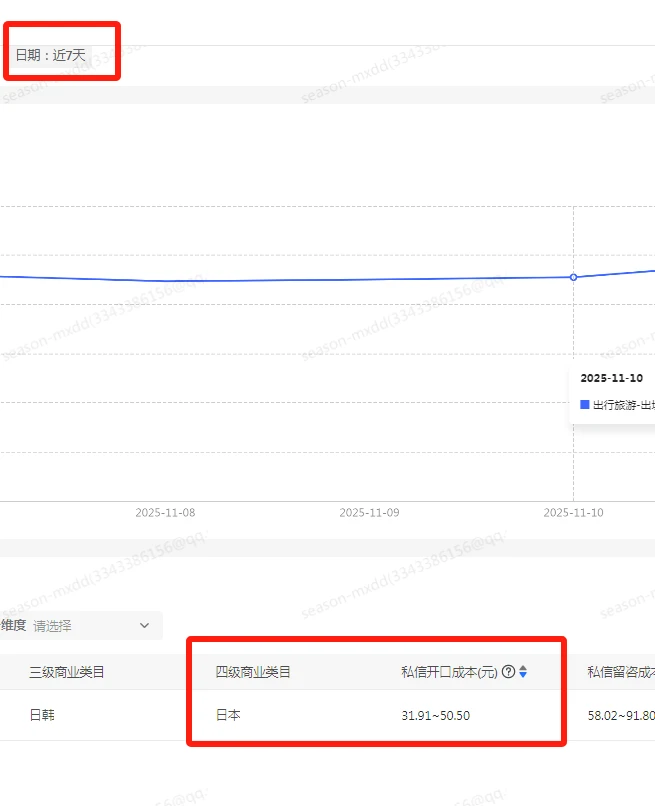Click the 2025-11-08 axis label
This screenshot has height=806, width=655.
point(165,512)
